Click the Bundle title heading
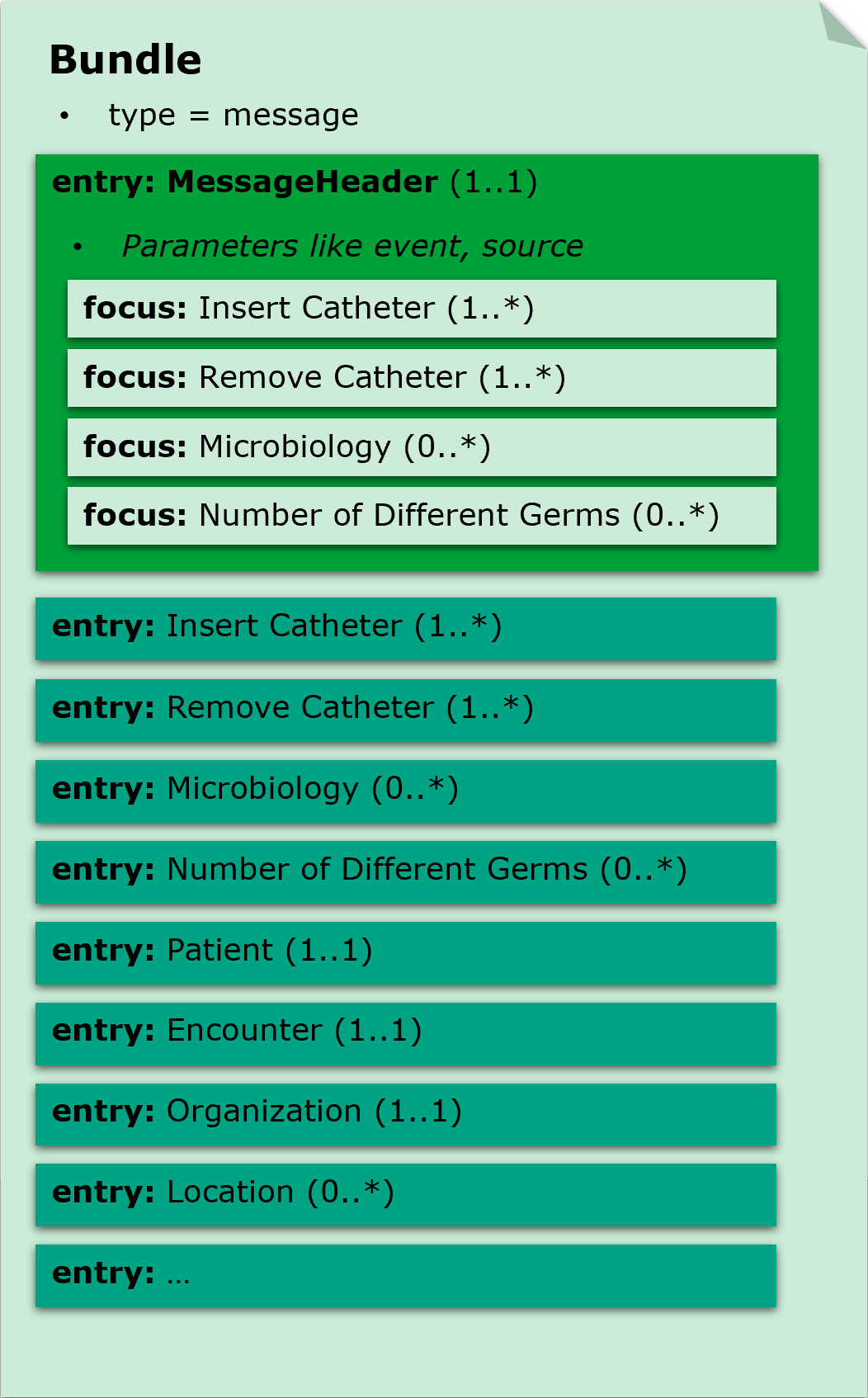Screen dimensions: 868x1398 pyautogui.click(x=125, y=60)
